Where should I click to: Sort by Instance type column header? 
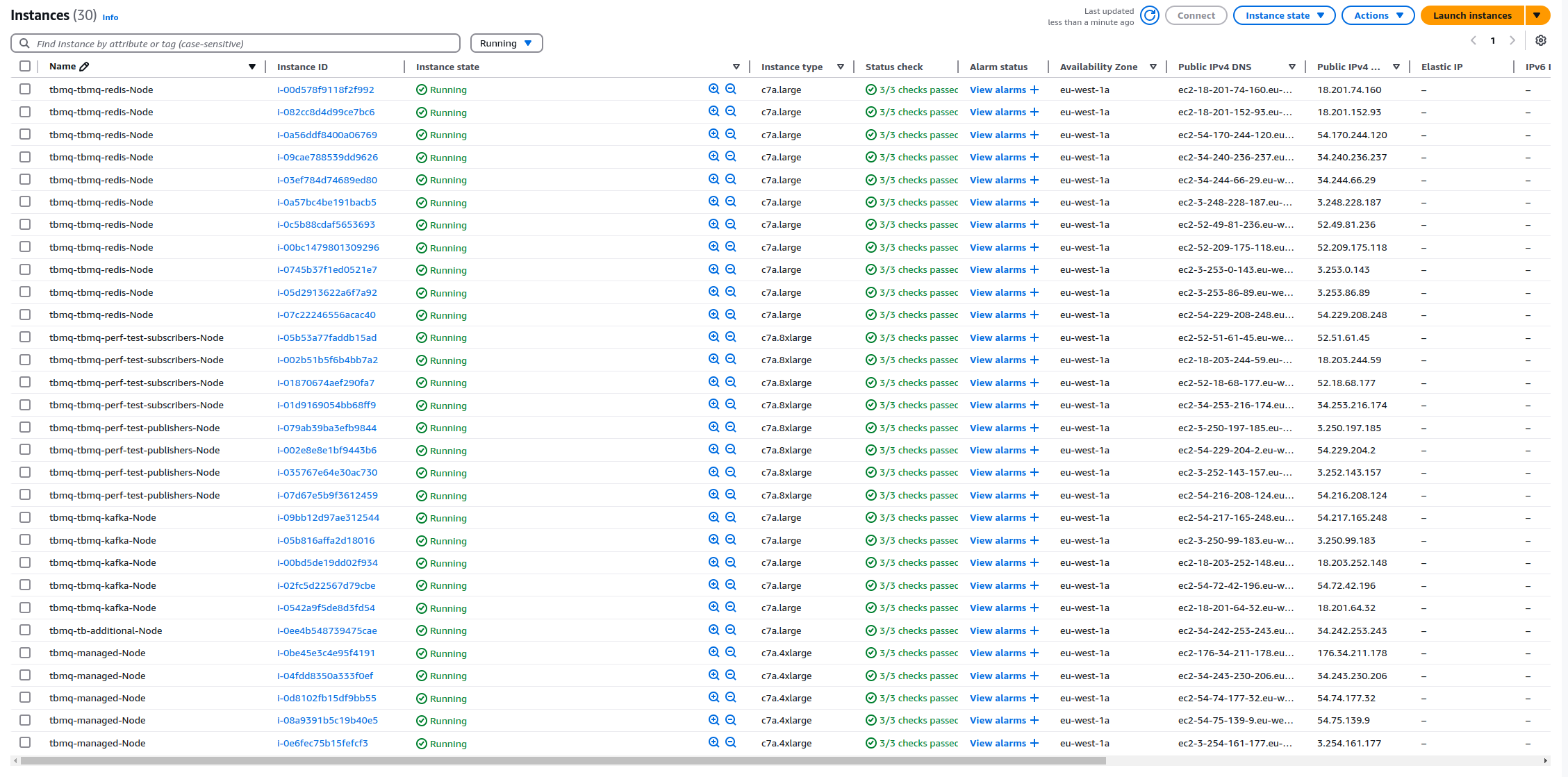(x=792, y=67)
